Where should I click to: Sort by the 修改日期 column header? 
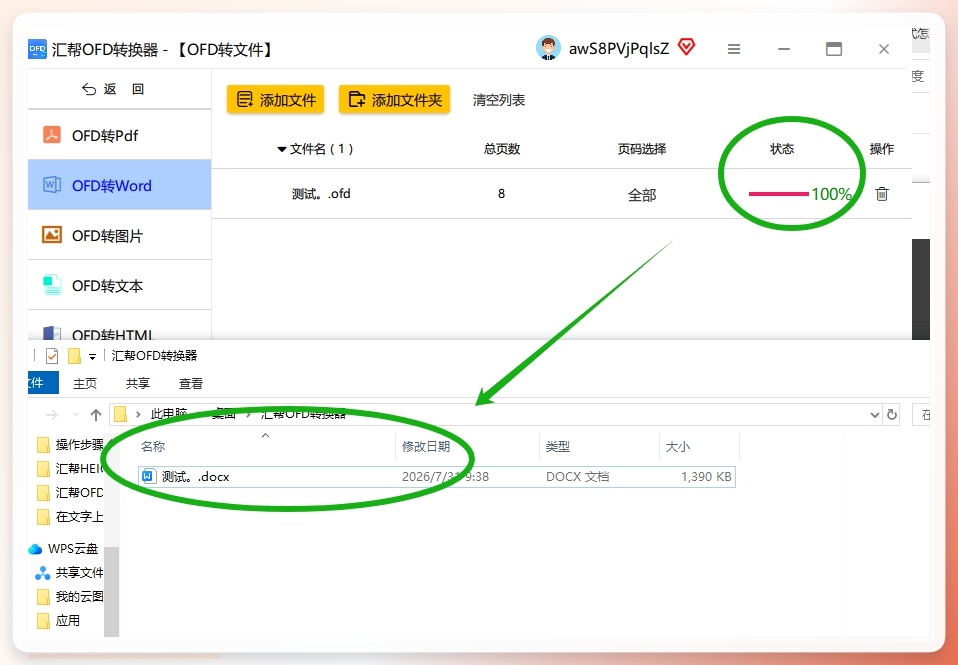(x=426, y=447)
